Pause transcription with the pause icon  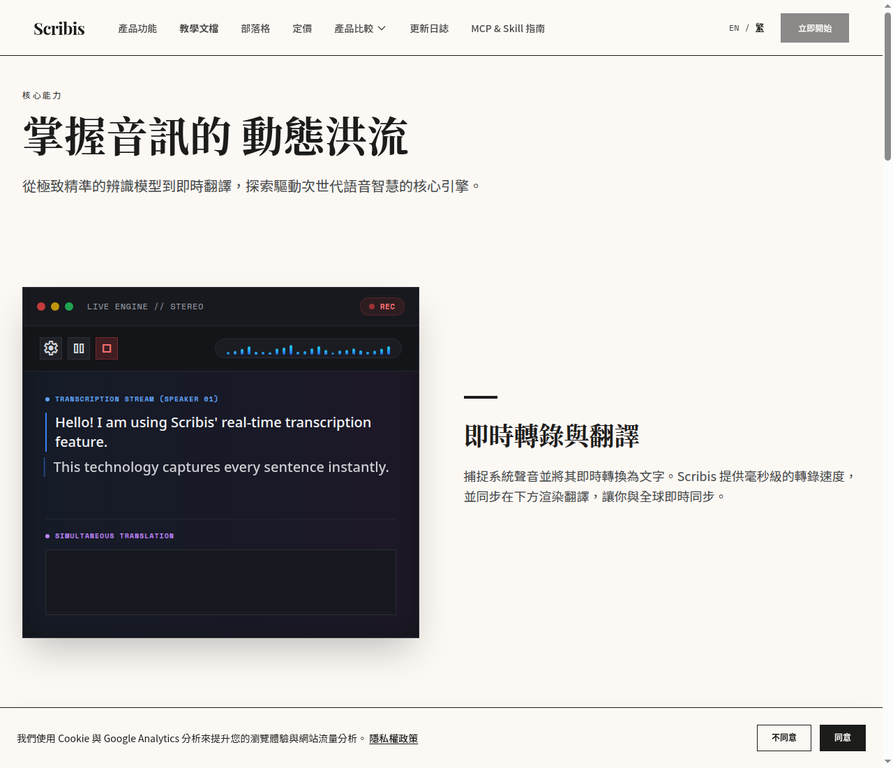pos(79,348)
